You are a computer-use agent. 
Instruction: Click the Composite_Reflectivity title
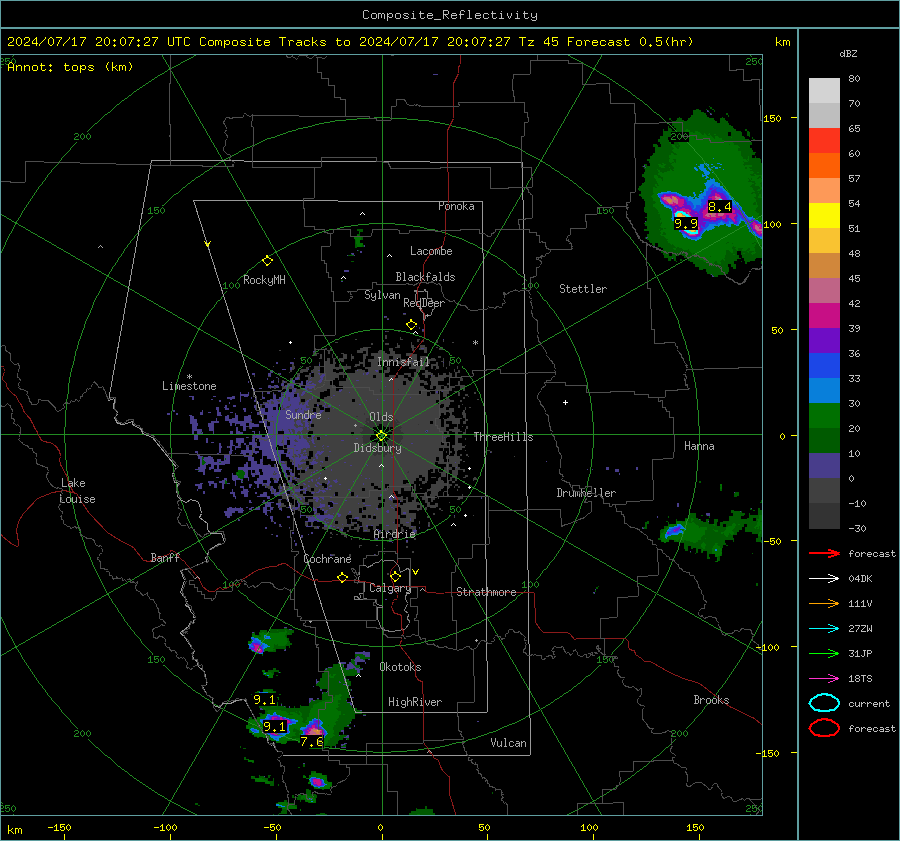pos(450,15)
